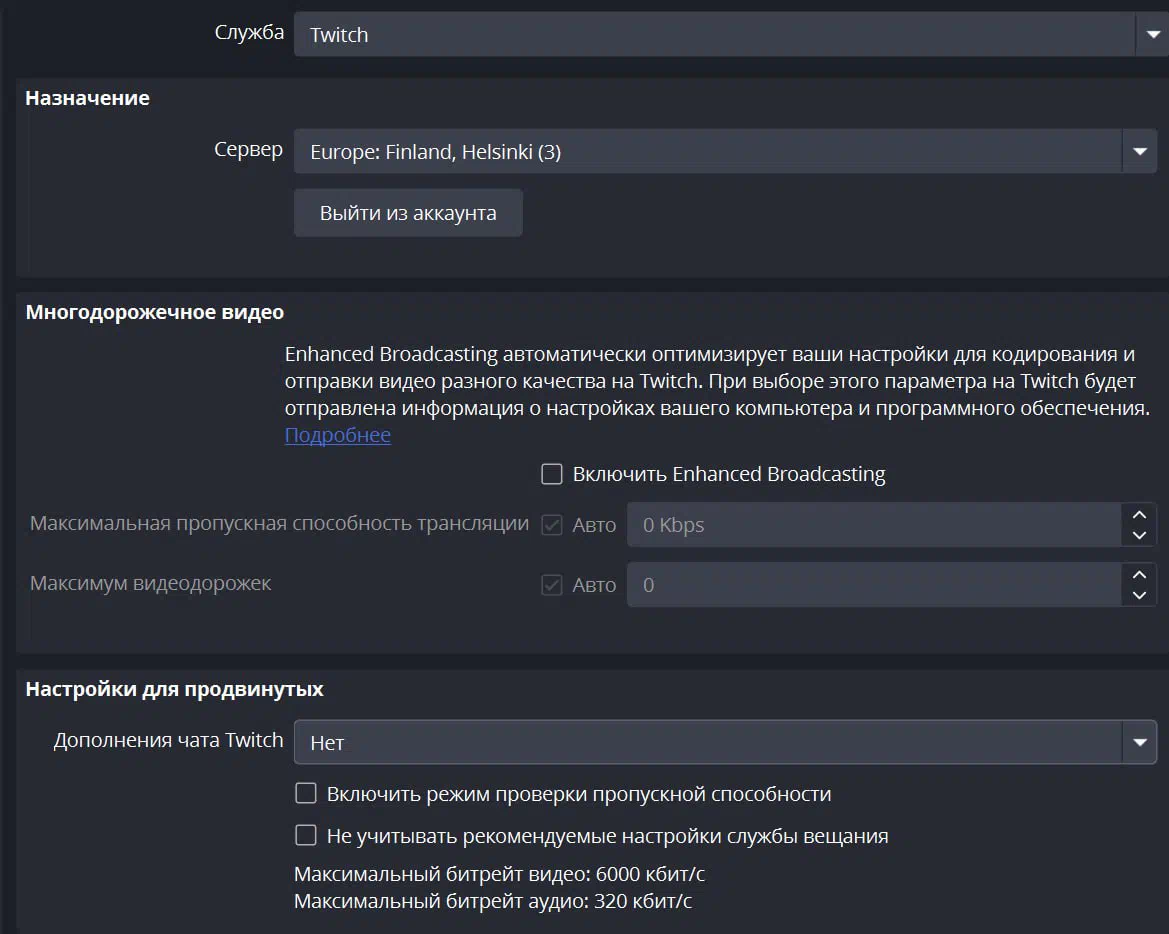This screenshot has height=934, width=1169.
Task: Click the Максимум видеодорожек value field
Action: [x=874, y=585]
